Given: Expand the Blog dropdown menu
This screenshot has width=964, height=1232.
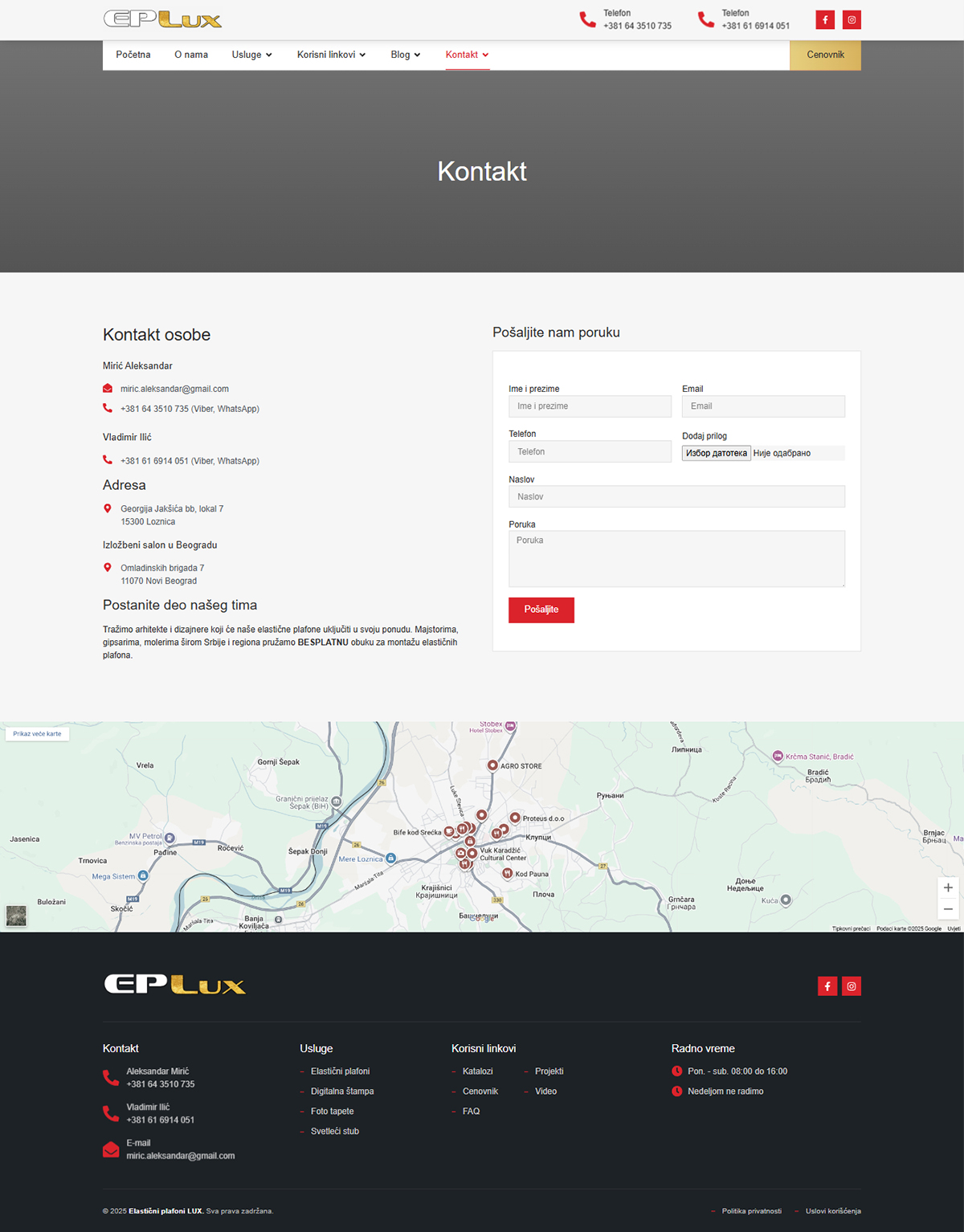Looking at the screenshot, I should coord(406,55).
